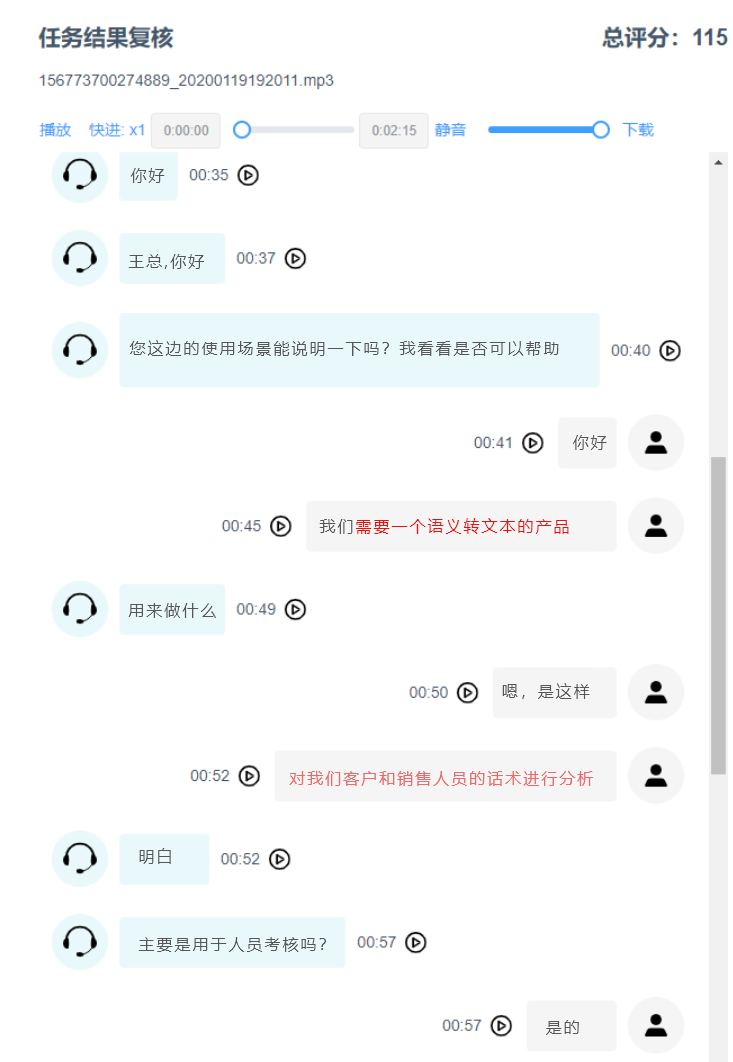
Task: Play the 00:49 用来做什么 segment
Action: 295,610
